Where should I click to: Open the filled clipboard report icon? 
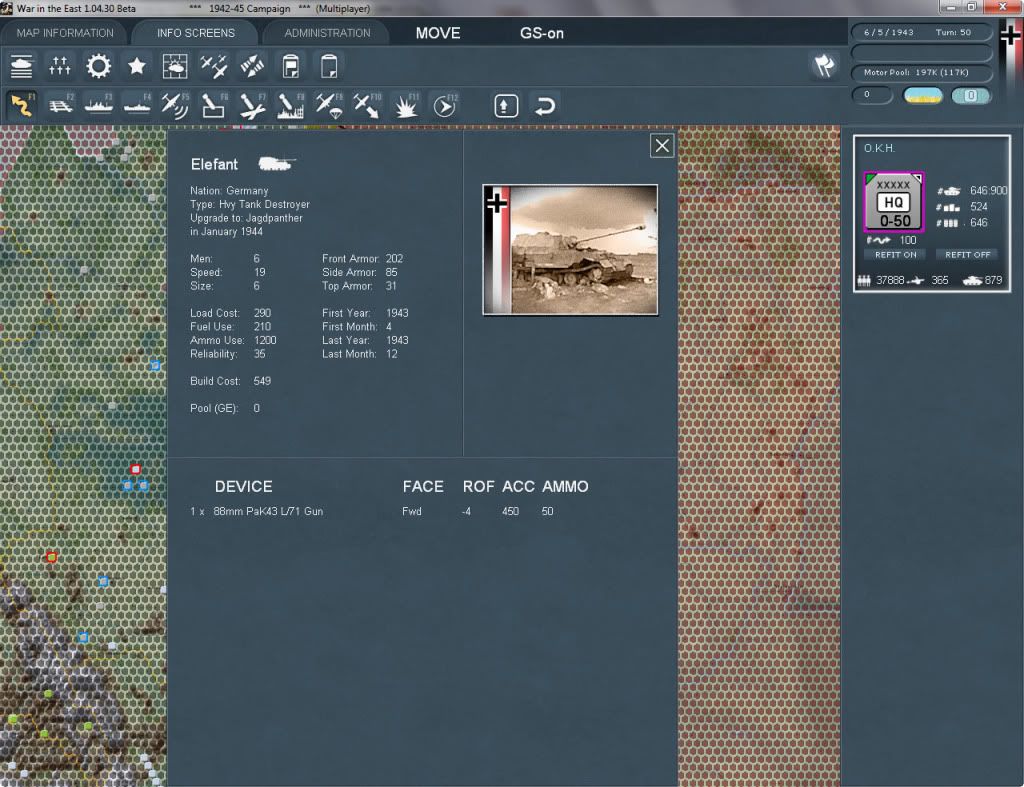pos(291,66)
